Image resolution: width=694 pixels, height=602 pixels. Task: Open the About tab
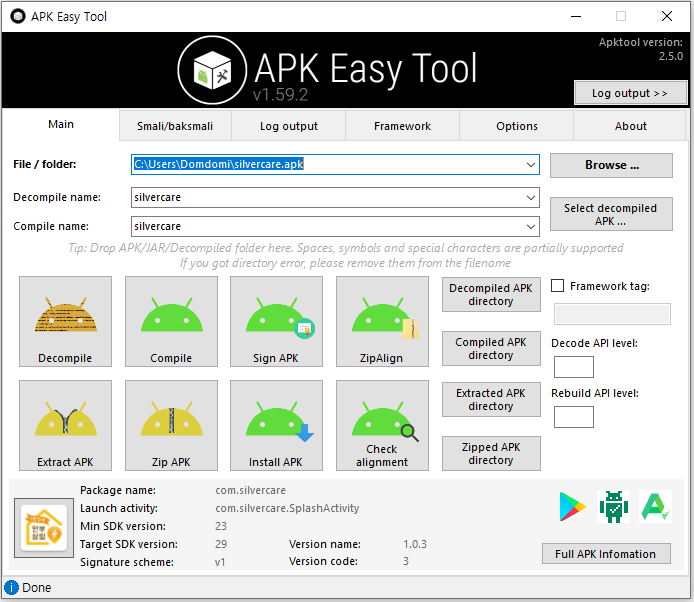coord(630,126)
